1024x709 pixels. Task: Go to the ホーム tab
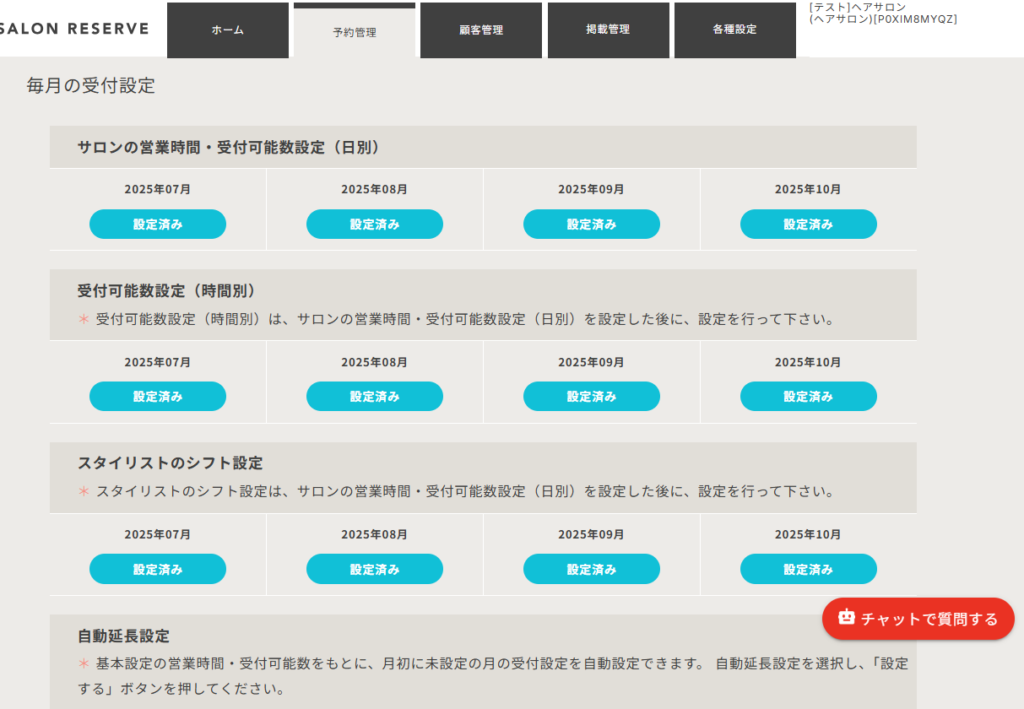227,30
